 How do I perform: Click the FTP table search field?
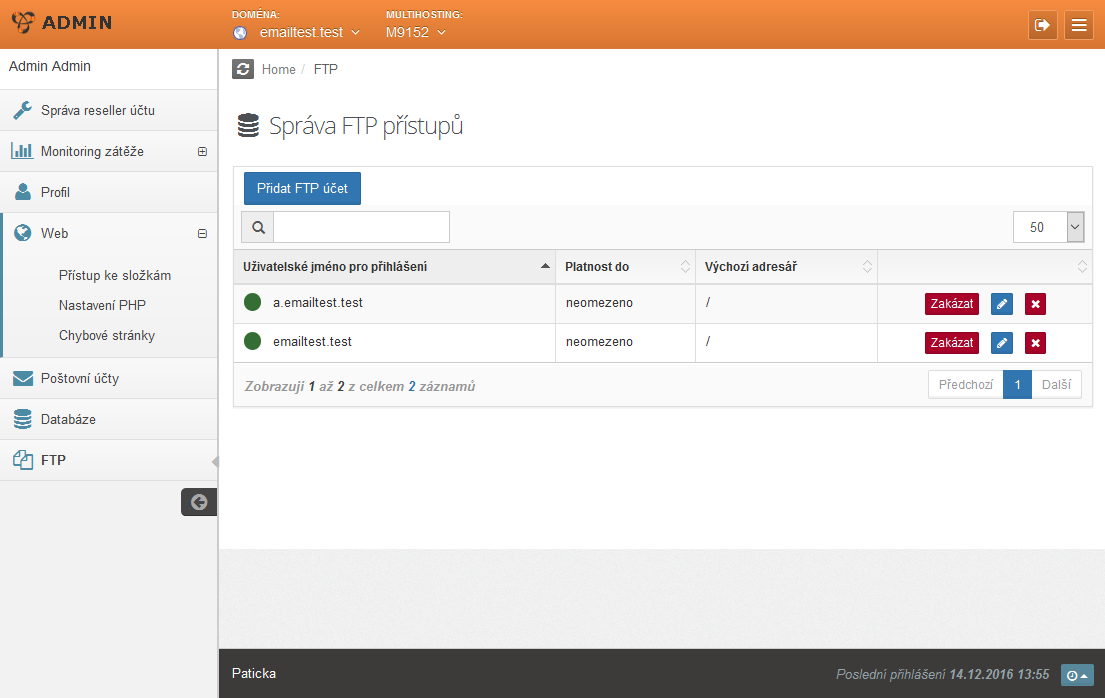[x=361, y=227]
